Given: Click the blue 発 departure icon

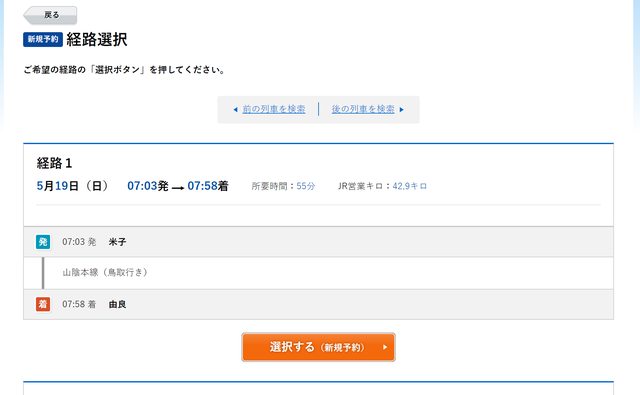Looking at the screenshot, I should 43,242.
